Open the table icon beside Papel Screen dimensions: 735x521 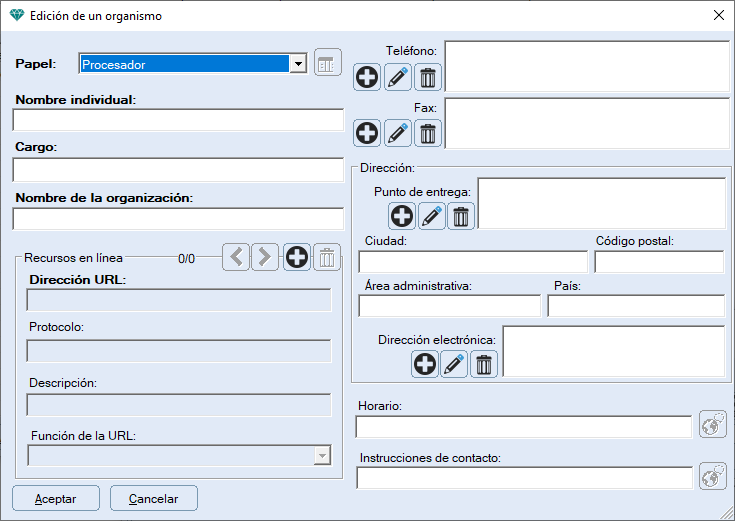click(x=327, y=63)
